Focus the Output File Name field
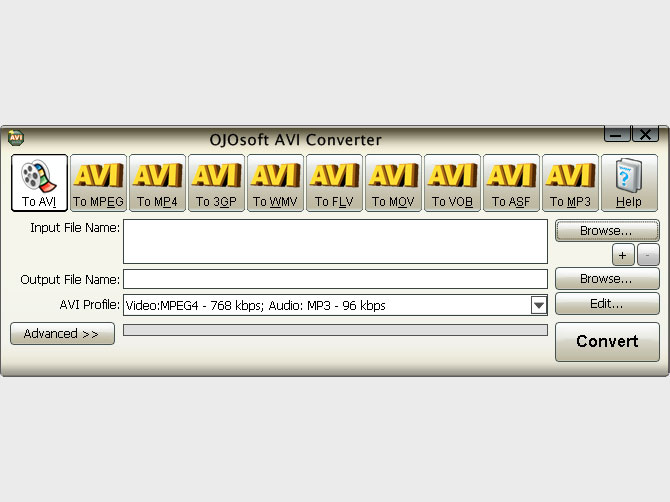 pyautogui.click(x=335, y=279)
